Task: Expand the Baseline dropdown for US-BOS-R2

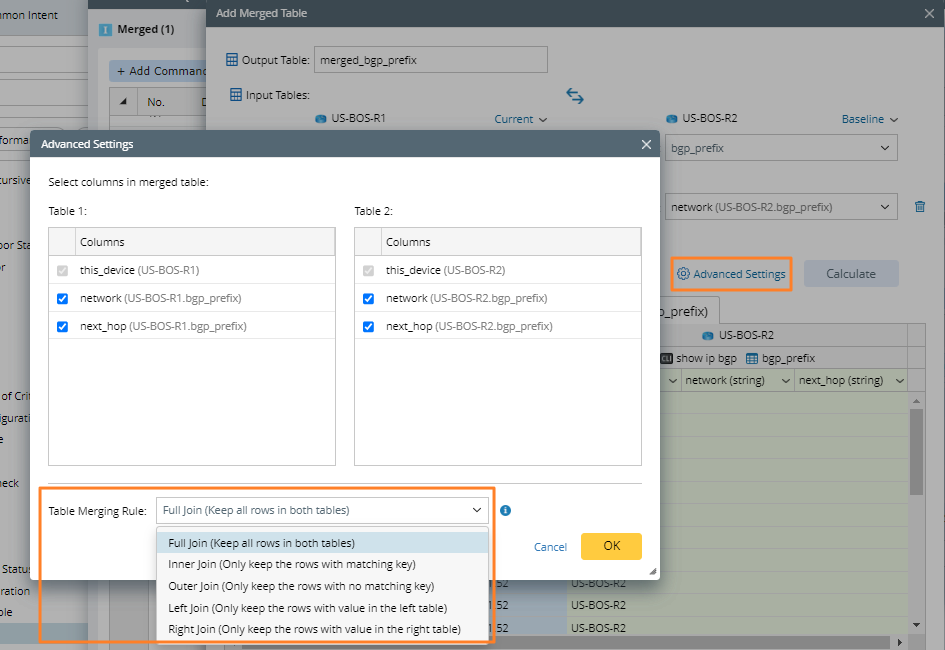Action: point(869,119)
